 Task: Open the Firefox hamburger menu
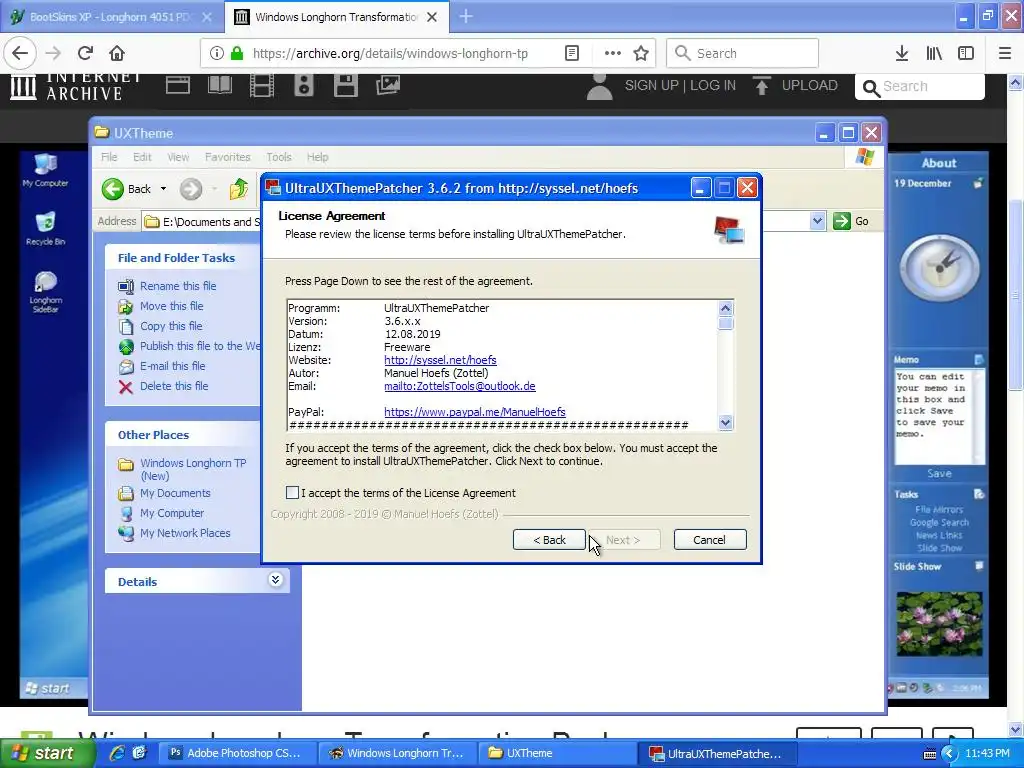point(1005,54)
